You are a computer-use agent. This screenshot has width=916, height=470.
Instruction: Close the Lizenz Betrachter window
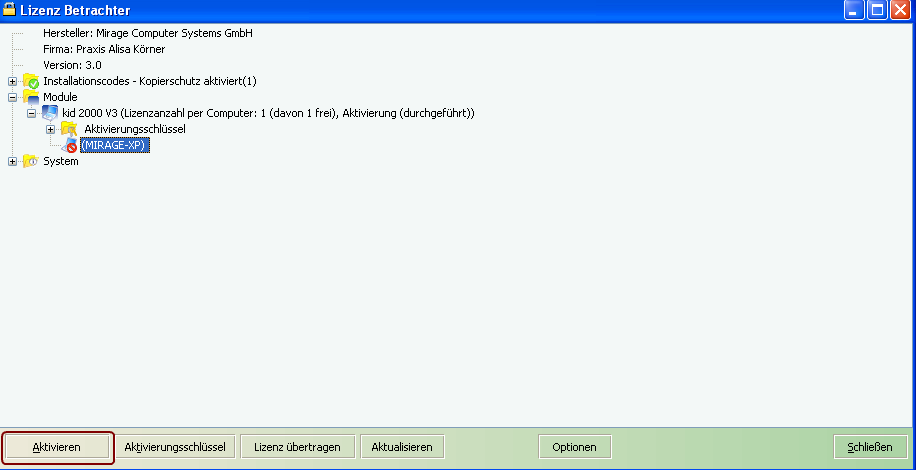[900, 10]
